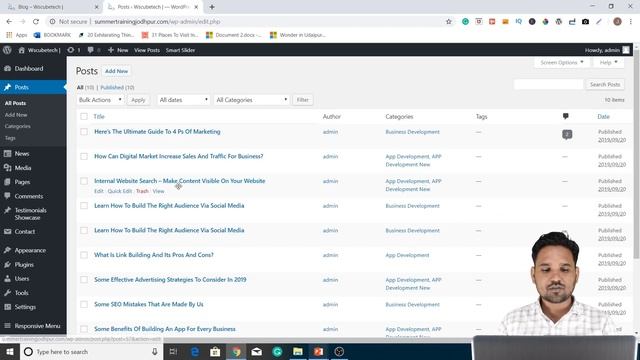Click the Settings sidebar icon
640x360 pixels.
[7, 307]
